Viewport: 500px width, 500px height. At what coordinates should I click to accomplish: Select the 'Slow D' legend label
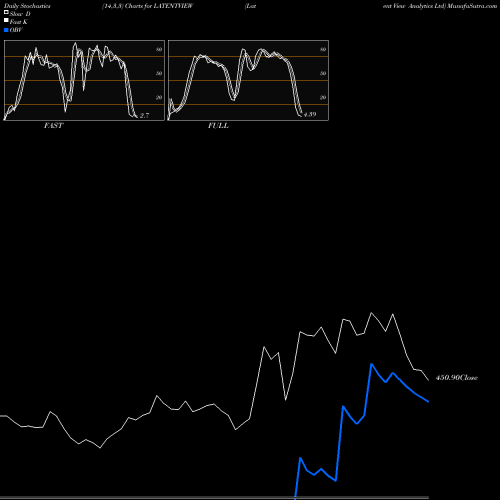pos(20,14)
